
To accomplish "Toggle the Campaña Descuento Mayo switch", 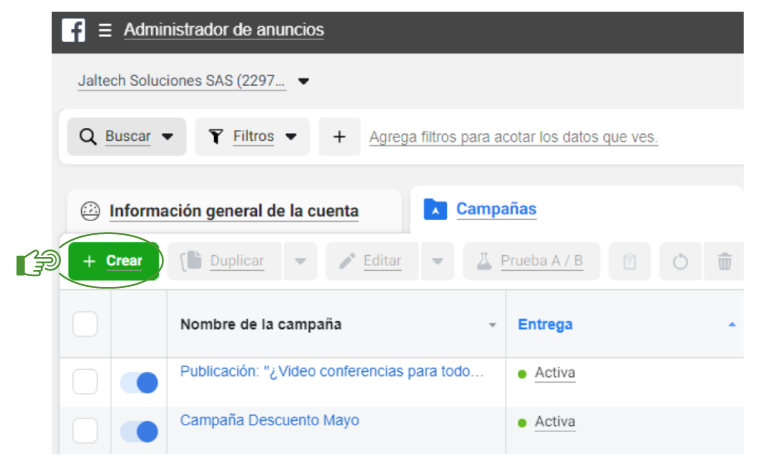I will click(139, 431).
